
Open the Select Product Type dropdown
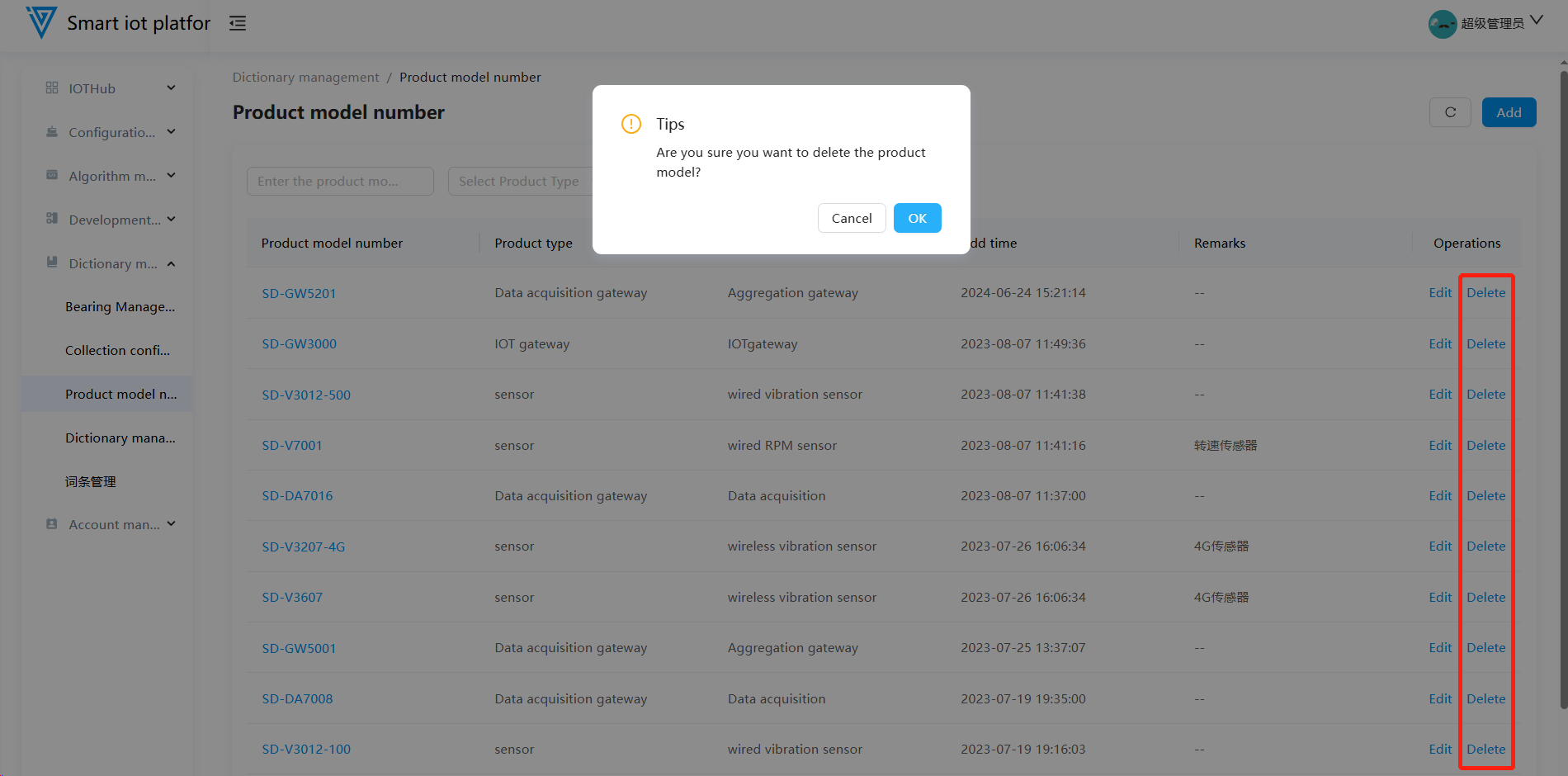click(520, 182)
